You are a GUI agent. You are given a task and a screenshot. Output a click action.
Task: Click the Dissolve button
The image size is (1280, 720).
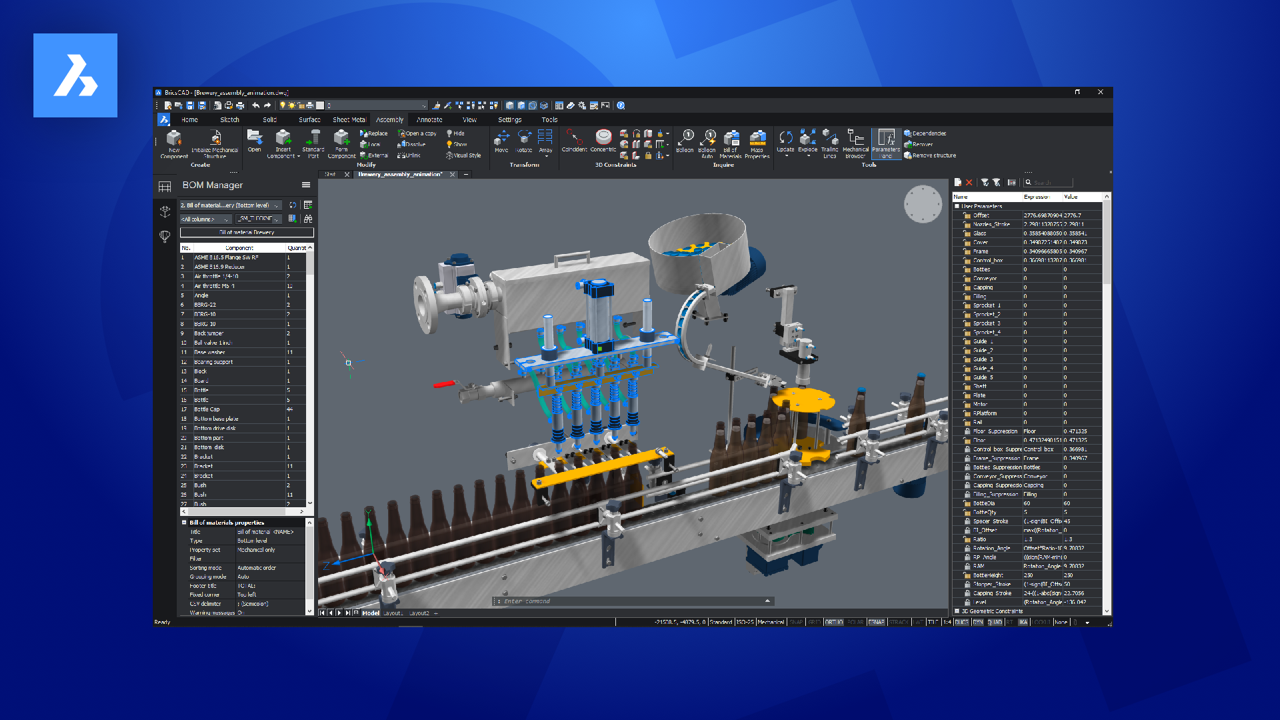tap(412, 144)
